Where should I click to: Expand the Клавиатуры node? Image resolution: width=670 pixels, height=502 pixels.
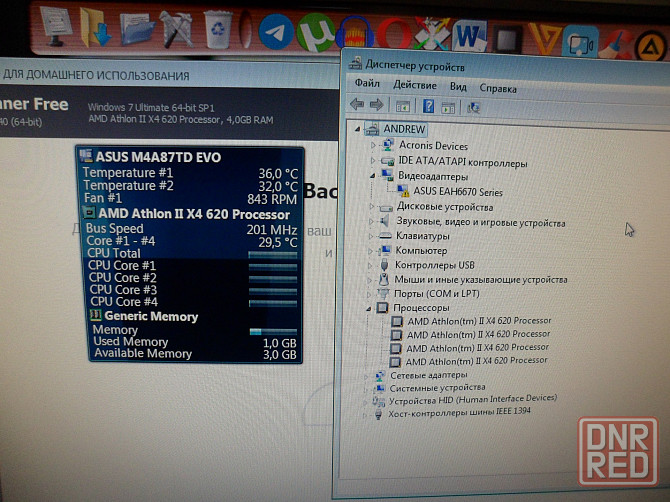pyautogui.click(x=370, y=235)
